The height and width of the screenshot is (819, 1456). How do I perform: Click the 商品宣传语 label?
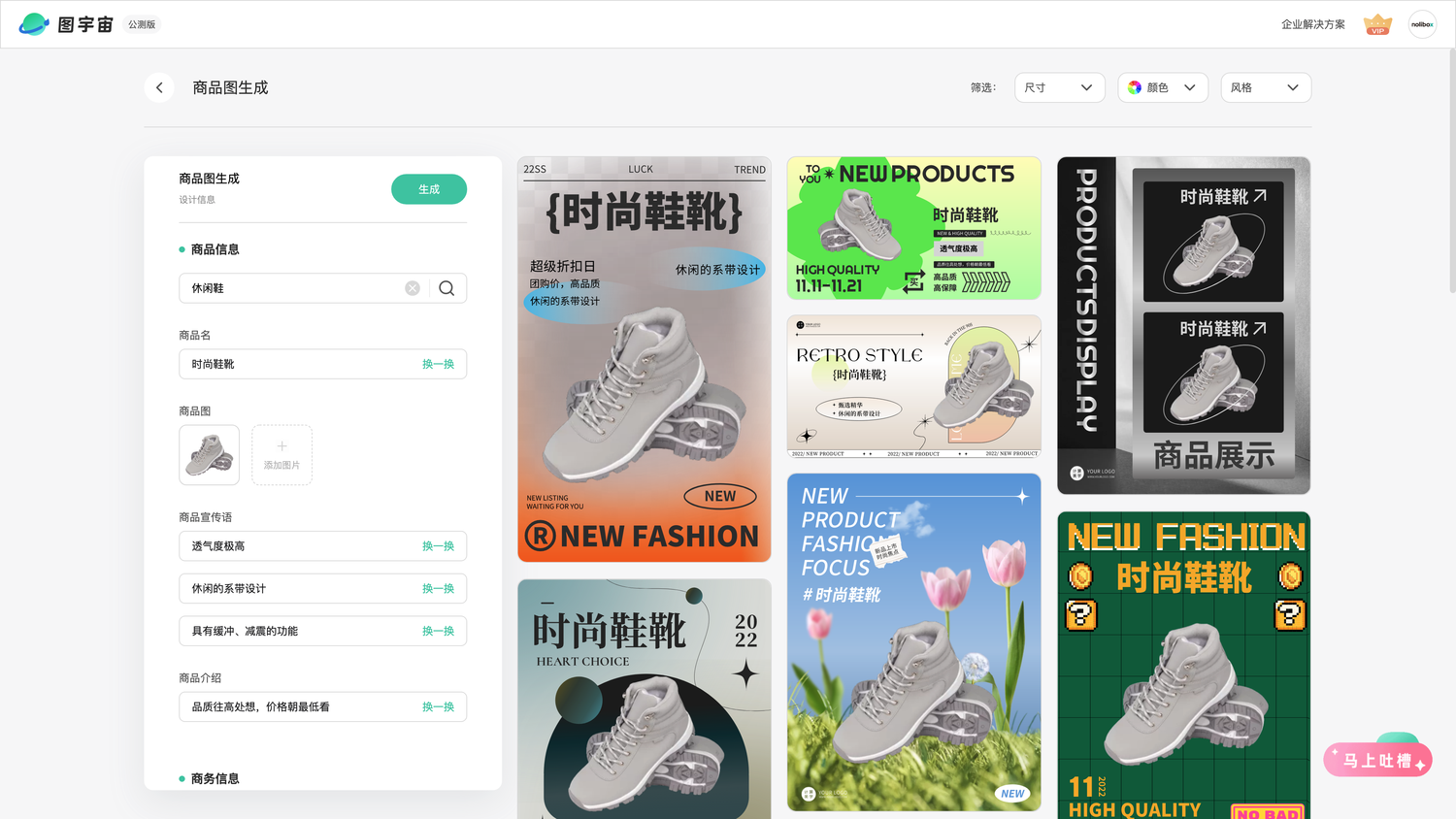click(x=205, y=517)
